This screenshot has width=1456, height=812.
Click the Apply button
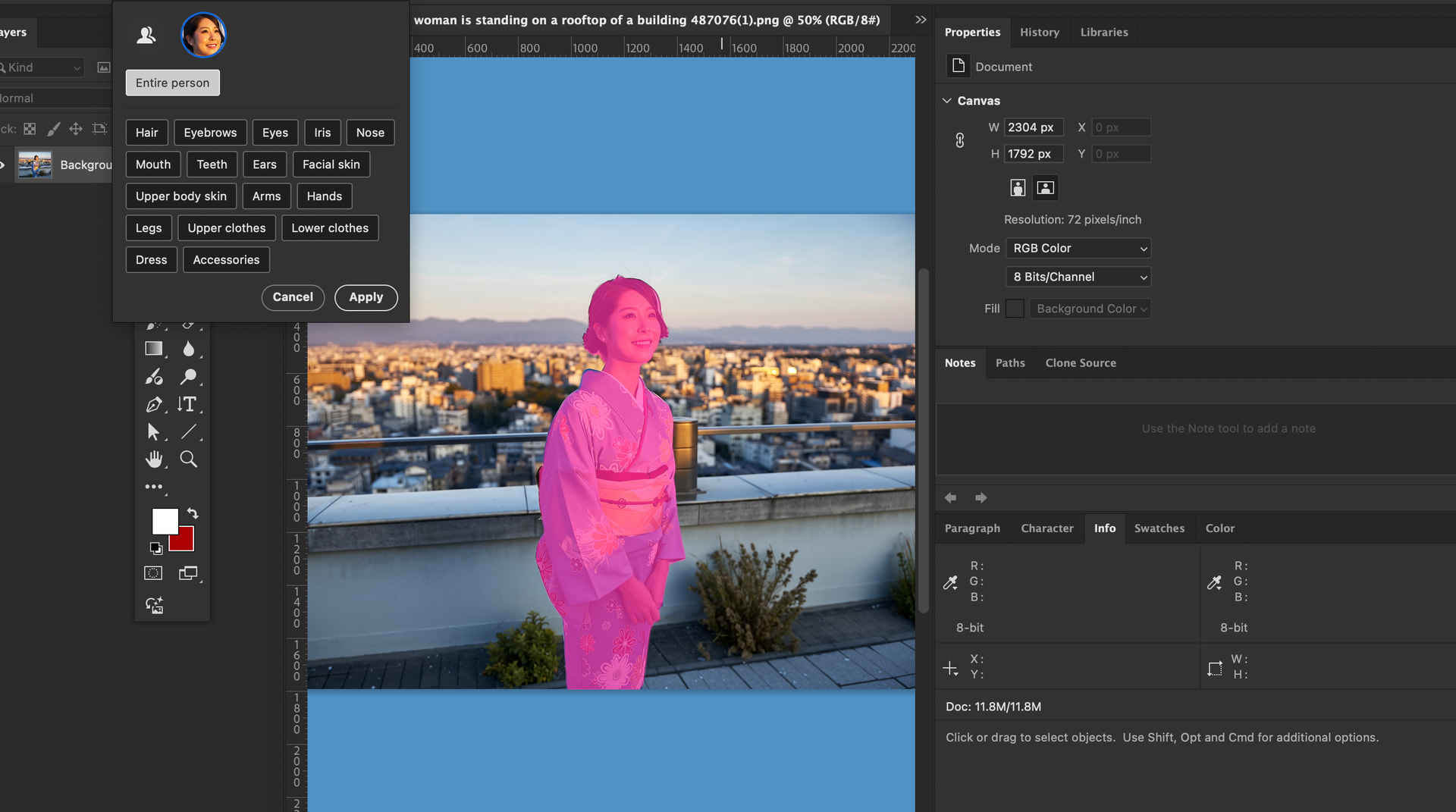366,297
